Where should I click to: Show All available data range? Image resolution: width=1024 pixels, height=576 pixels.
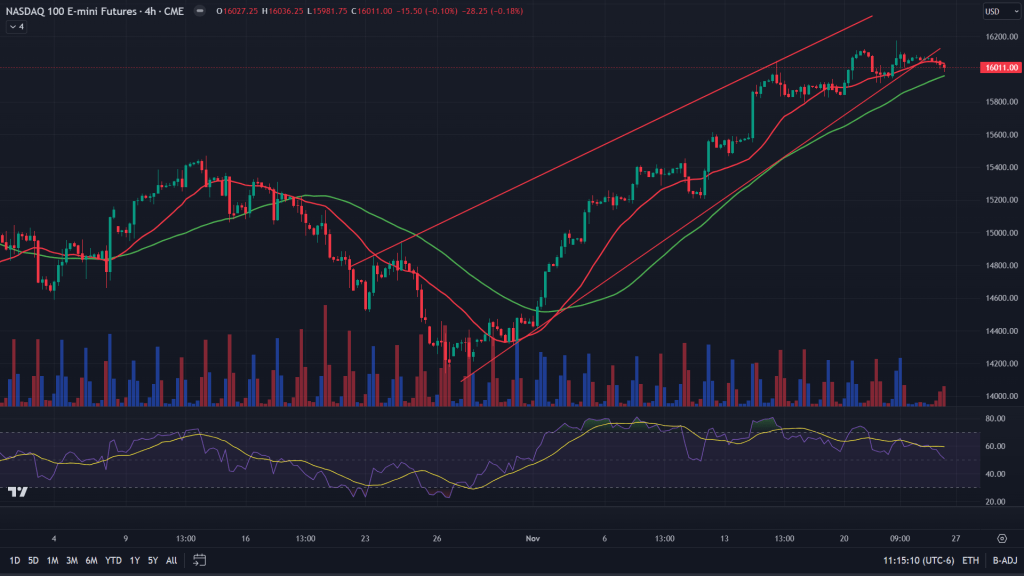[x=172, y=560]
